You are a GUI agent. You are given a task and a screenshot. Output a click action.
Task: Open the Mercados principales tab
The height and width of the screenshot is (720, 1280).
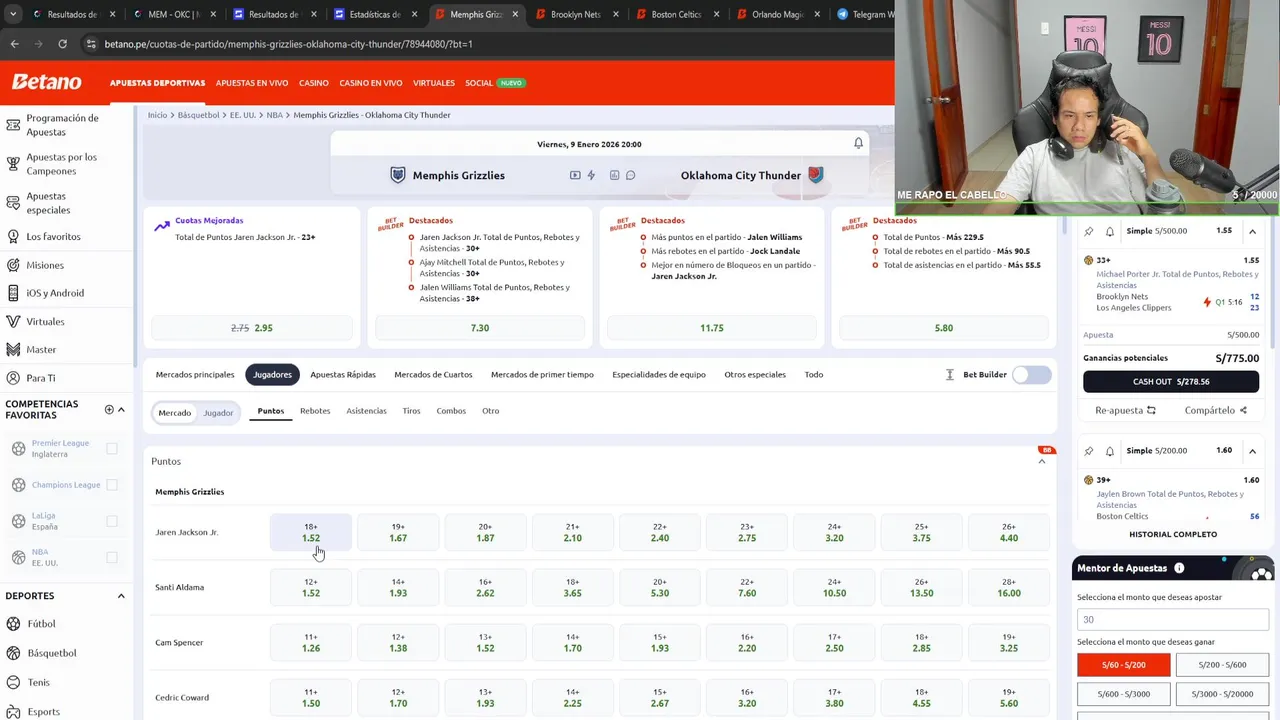coord(195,375)
